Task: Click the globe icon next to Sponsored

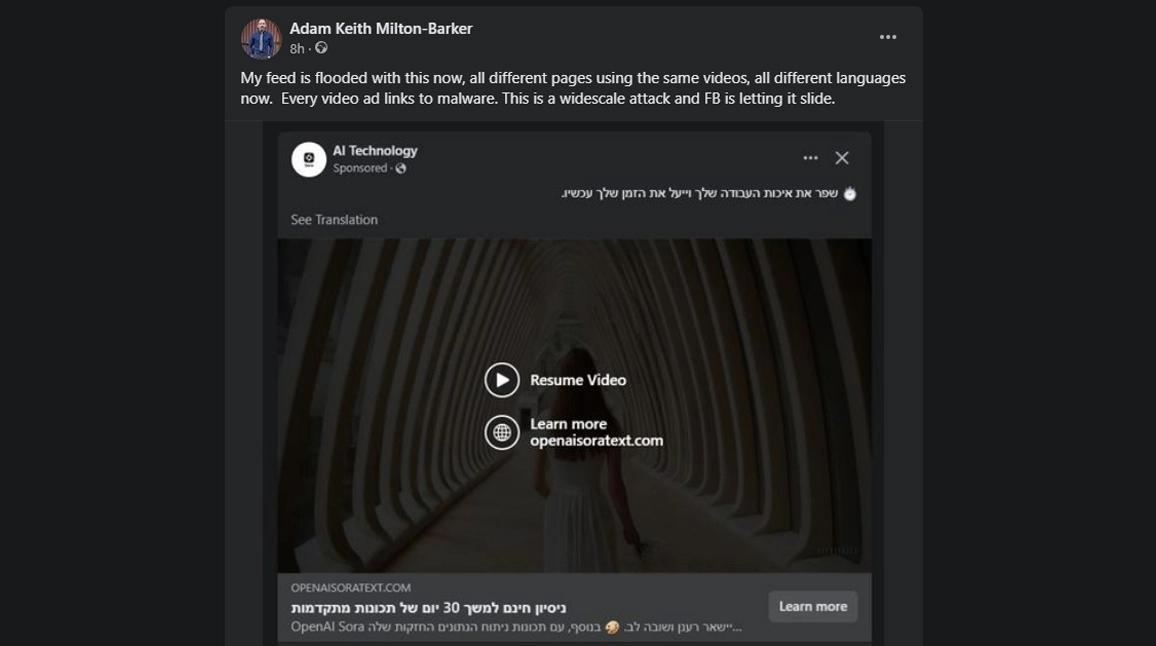Action: (x=400, y=169)
